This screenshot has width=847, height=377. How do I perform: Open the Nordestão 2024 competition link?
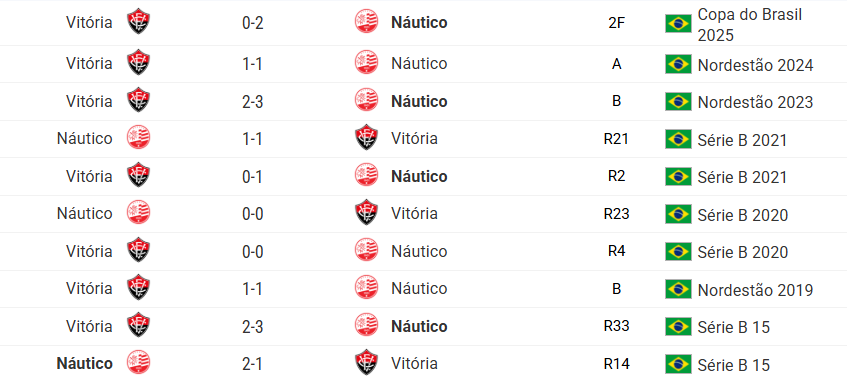755,65
